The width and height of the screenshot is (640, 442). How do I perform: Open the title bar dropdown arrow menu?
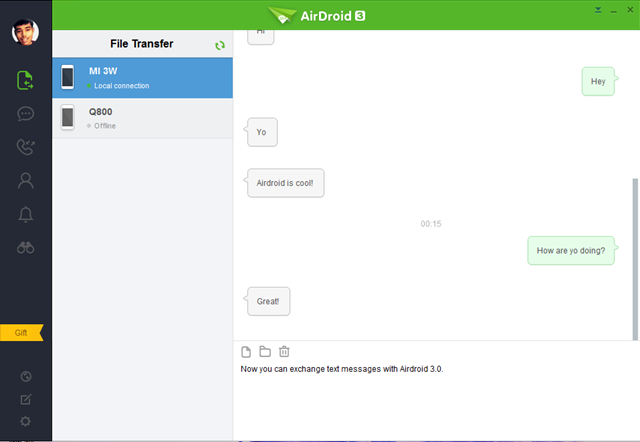pyautogui.click(x=598, y=10)
